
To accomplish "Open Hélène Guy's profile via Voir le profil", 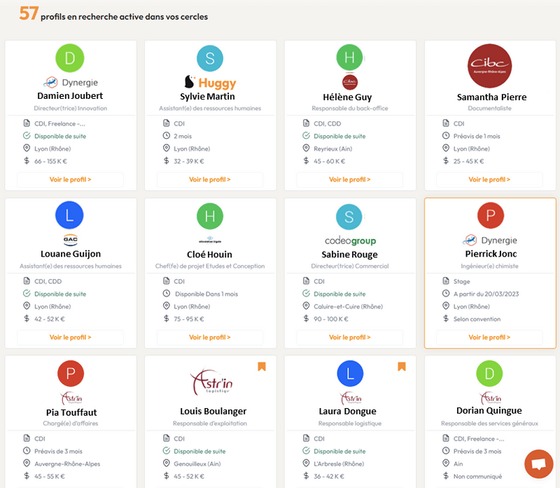I will click(350, 179).
